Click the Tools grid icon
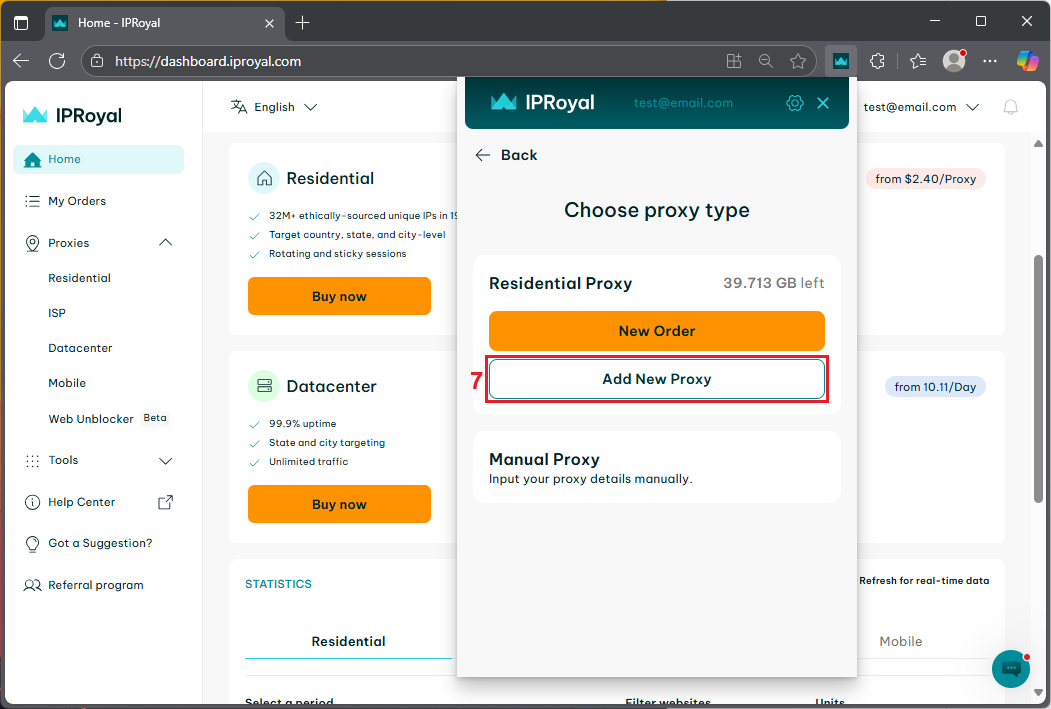 [x=32, y=460]
